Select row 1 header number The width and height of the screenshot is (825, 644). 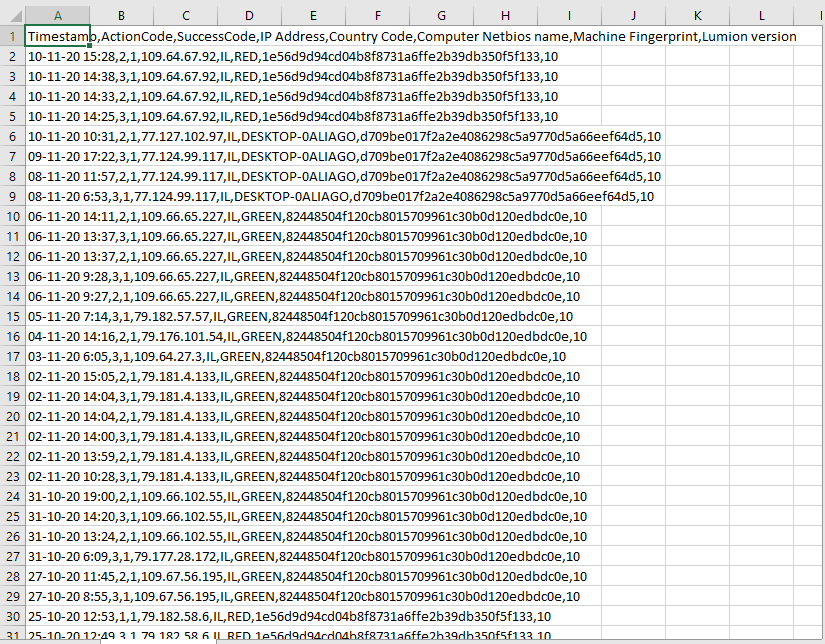tap(12, 36)
